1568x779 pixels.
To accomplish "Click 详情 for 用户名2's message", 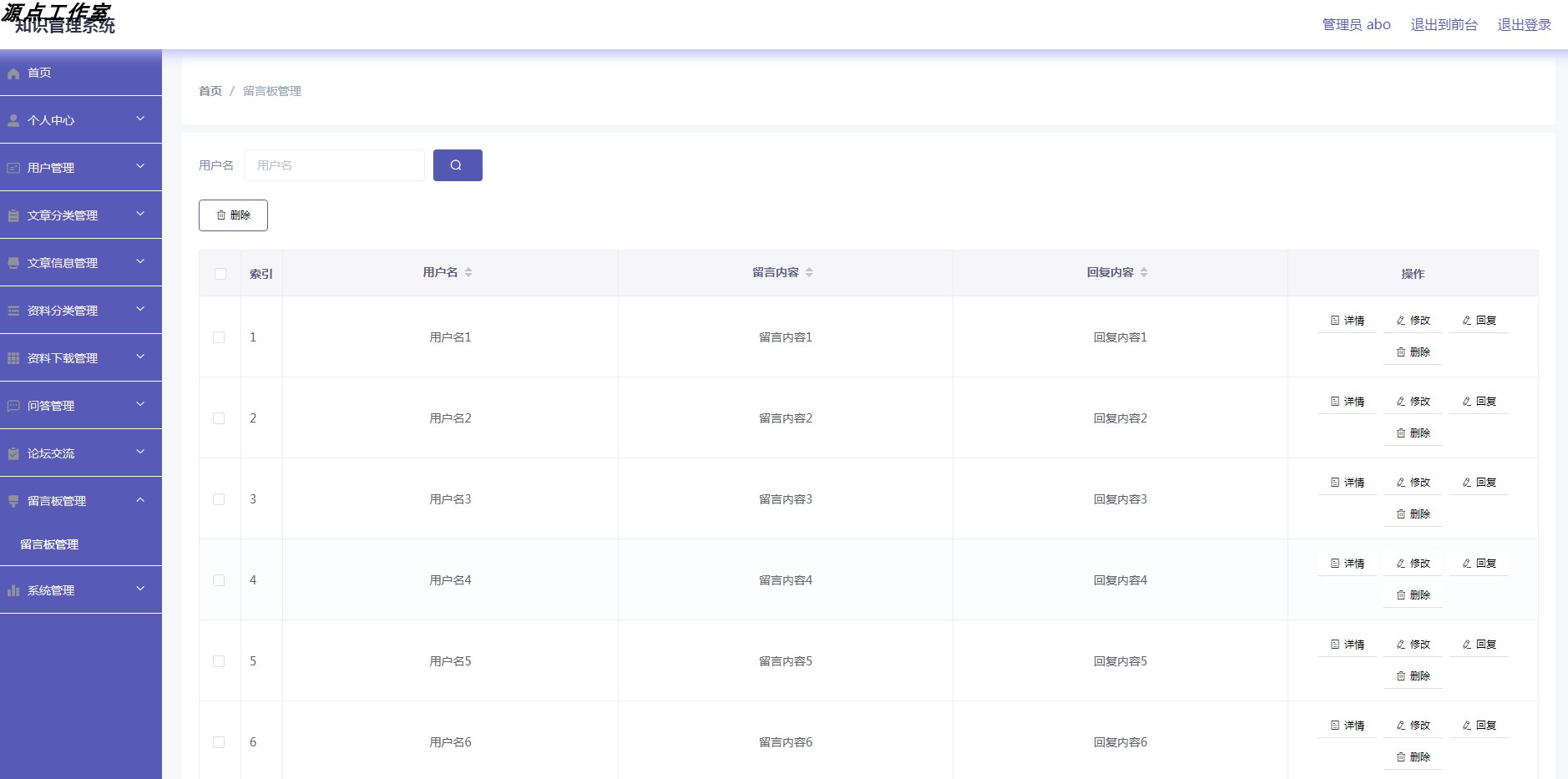I will tap(1347, 401).
